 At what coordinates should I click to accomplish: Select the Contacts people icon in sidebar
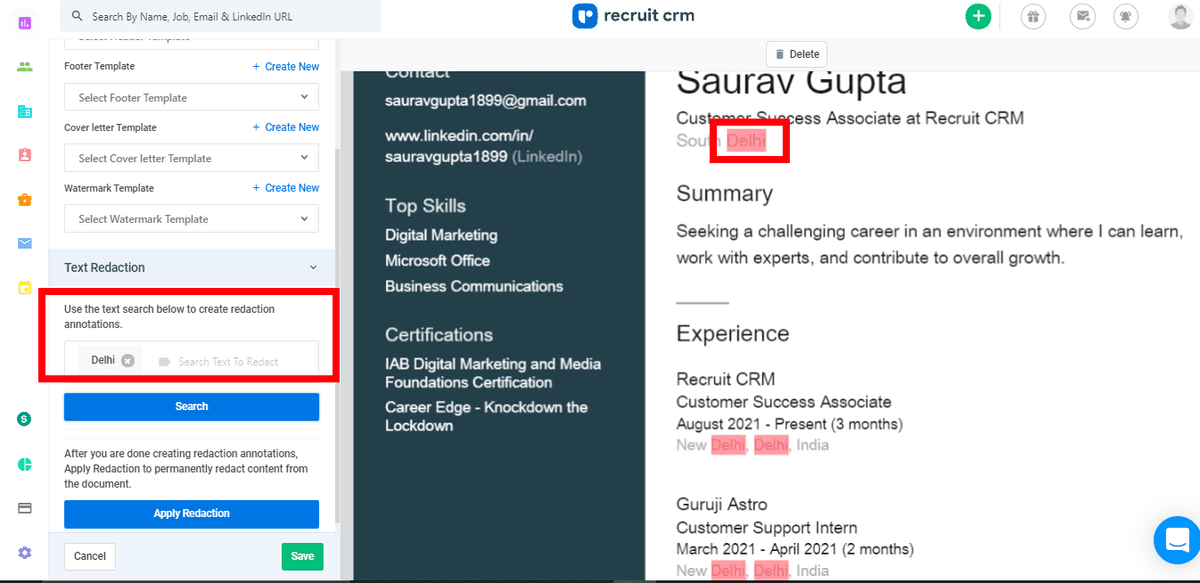tap(24, 67)
